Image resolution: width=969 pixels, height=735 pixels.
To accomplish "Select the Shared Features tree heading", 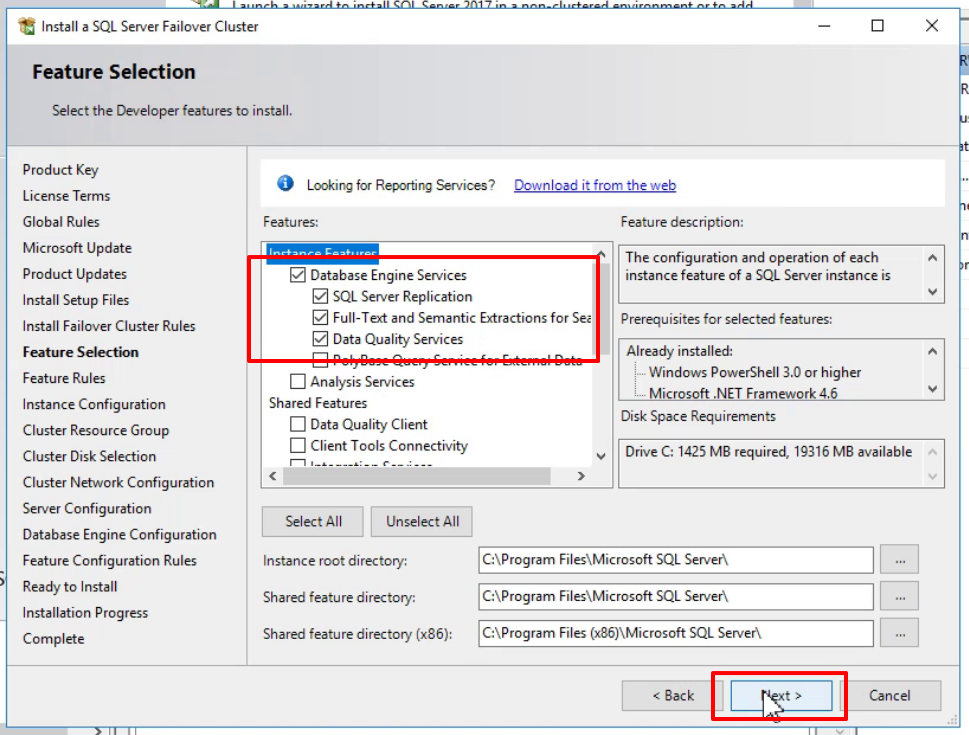I will click(x=318, y=403).
